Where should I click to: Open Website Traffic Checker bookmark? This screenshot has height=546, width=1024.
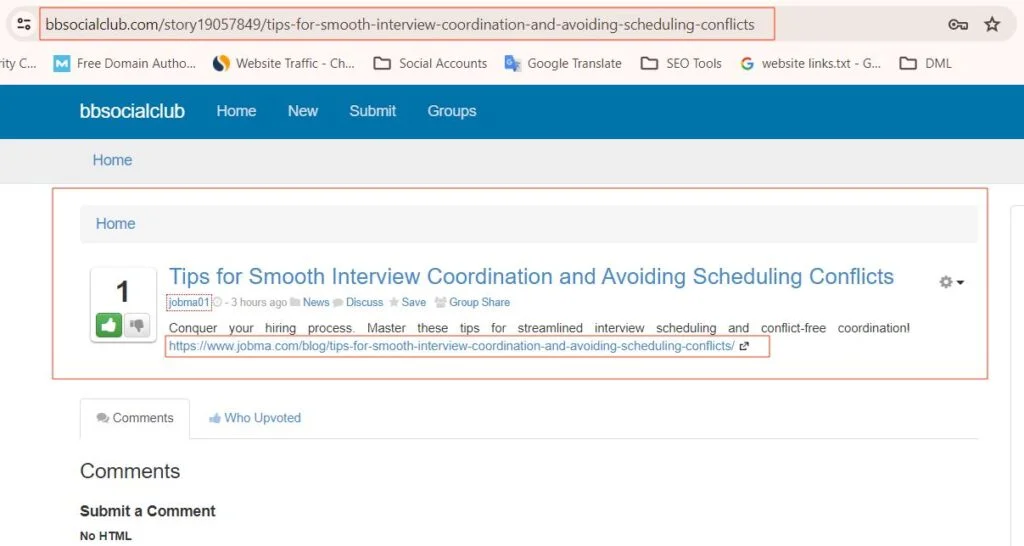coord(283,63)
